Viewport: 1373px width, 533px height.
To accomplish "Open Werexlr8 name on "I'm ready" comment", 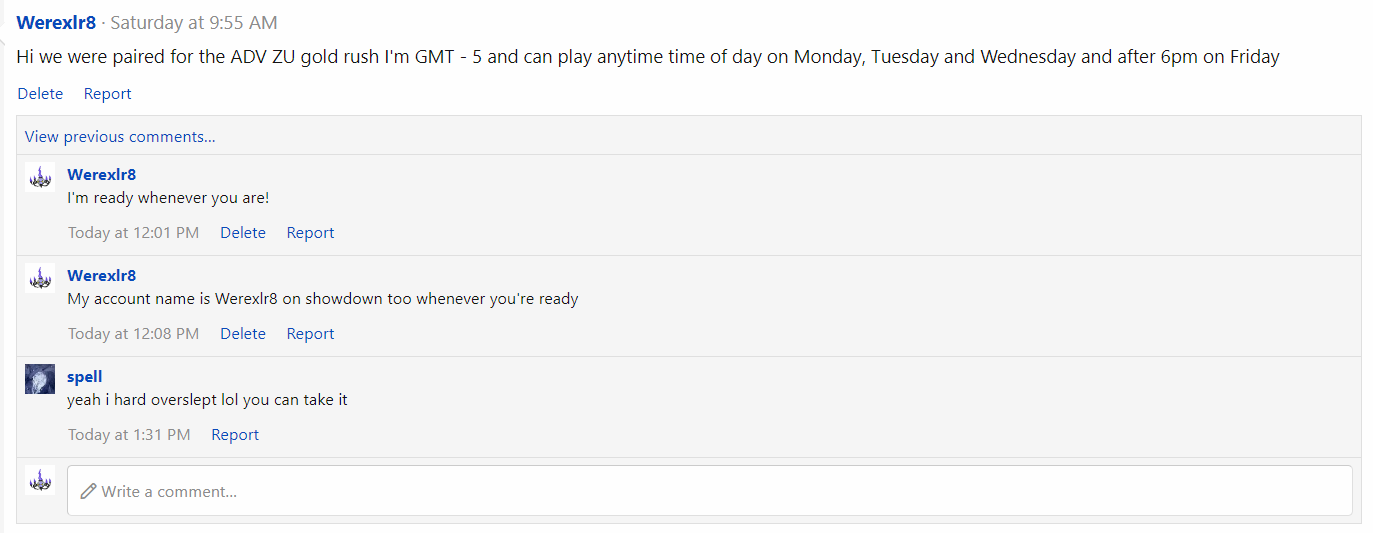I will point(101,175).
